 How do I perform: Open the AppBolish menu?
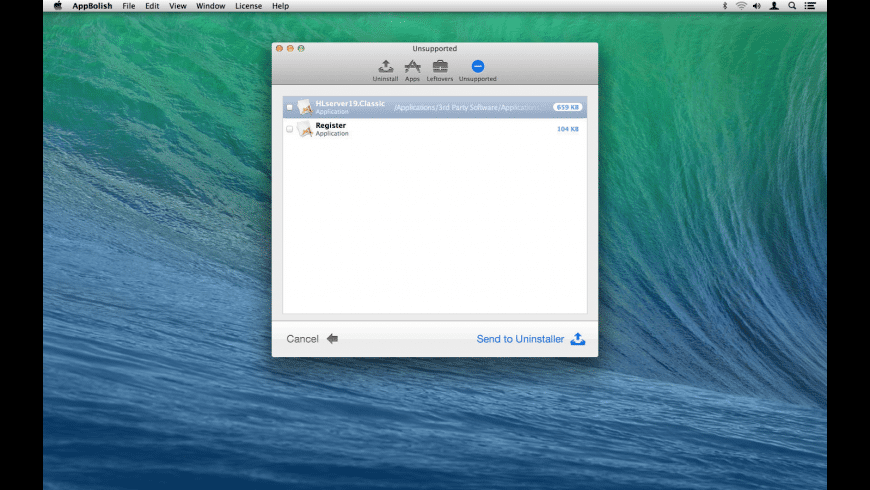point(92,6)
